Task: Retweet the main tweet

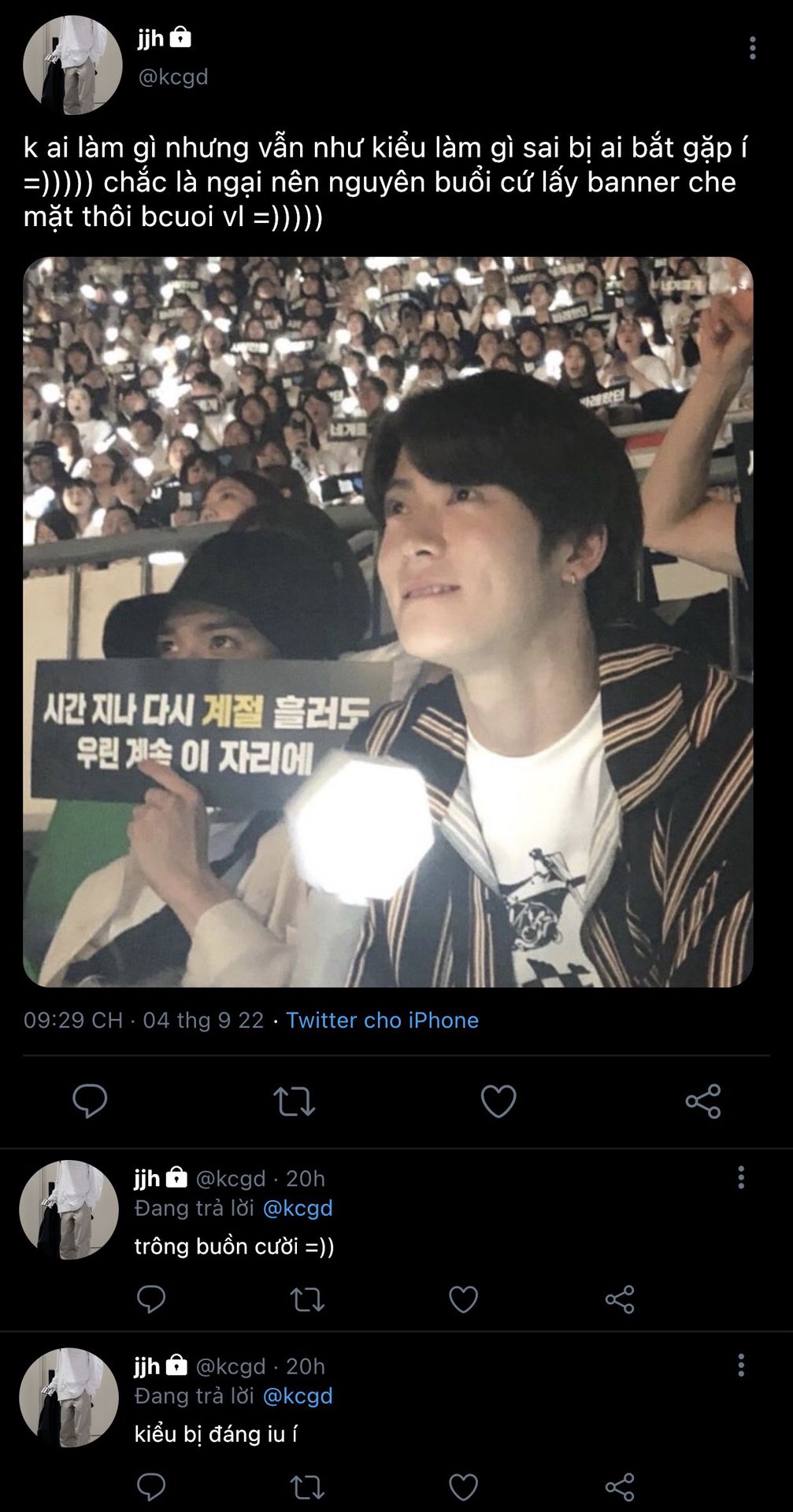Action: click(x=294, y=1101)
